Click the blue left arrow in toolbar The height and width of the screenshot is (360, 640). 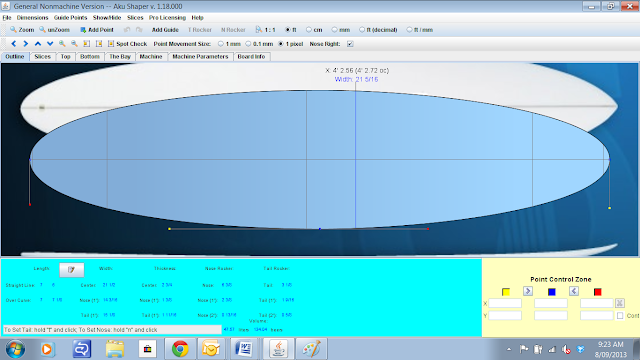[x=14, y=44]
